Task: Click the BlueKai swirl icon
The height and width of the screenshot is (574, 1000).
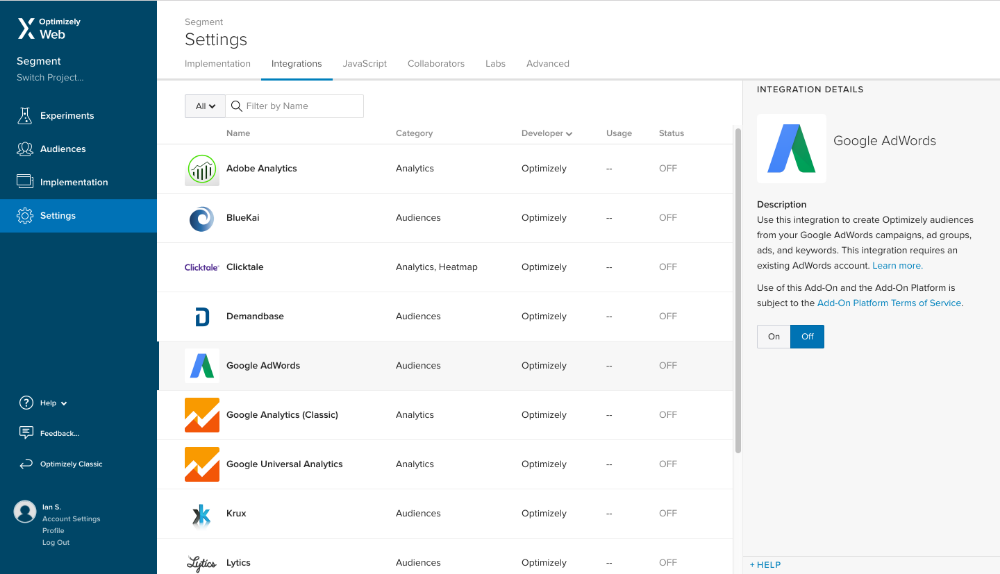Action: click(202, 218)
